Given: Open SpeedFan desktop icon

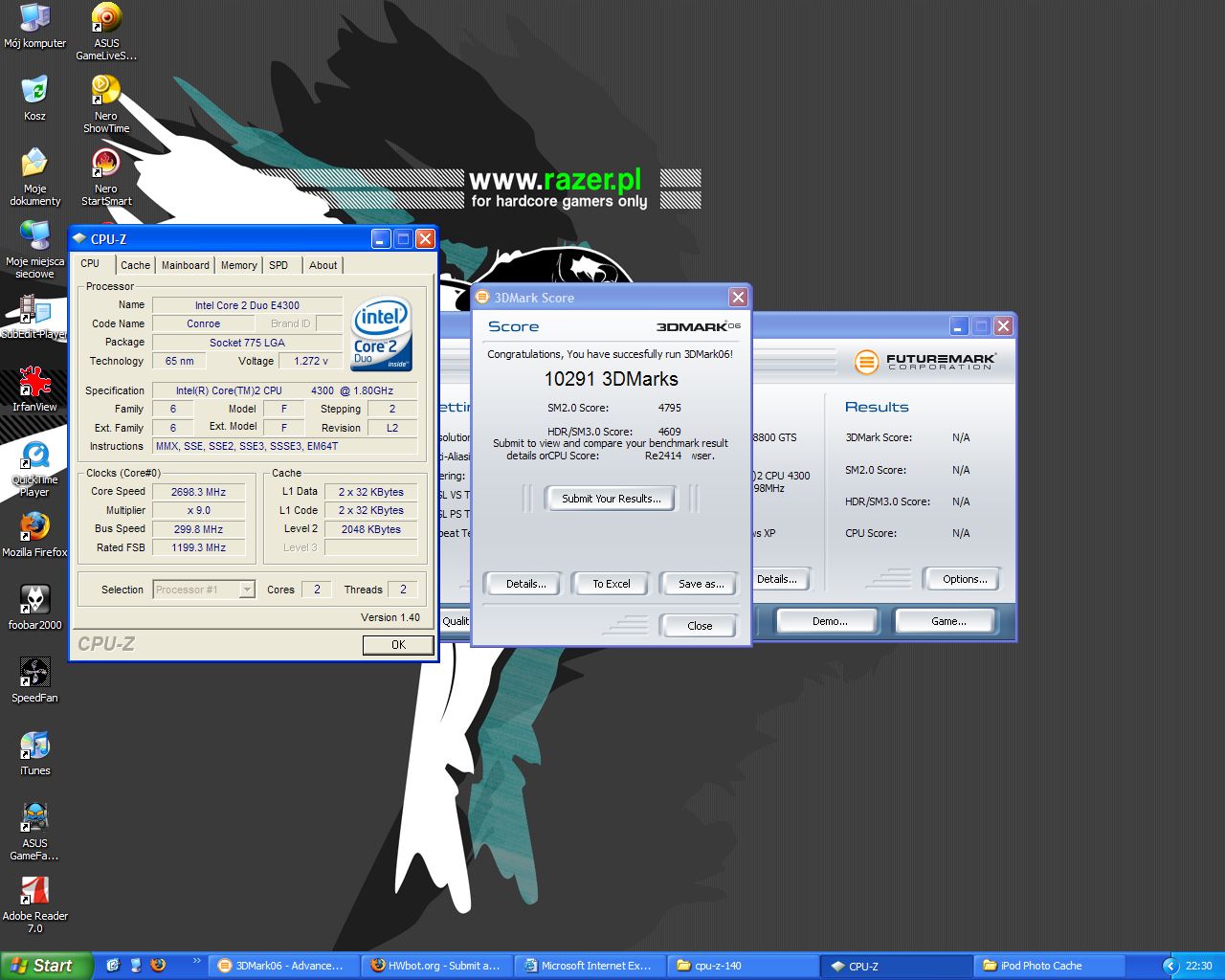Looking at the screenshot, I should (34, 681).
